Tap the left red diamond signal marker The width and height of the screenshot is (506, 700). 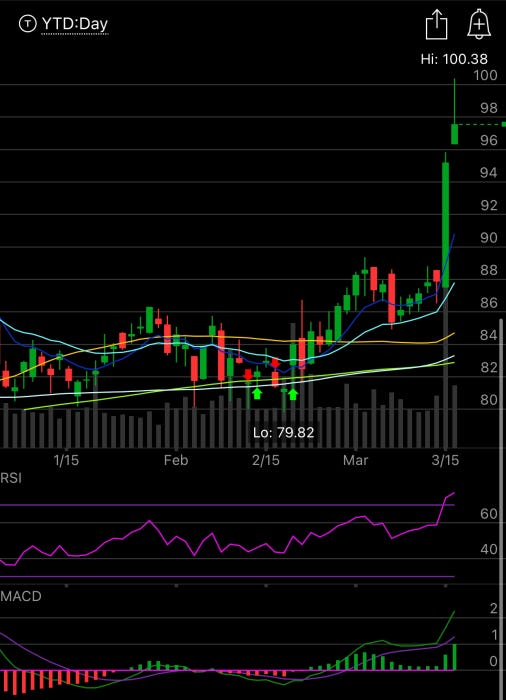(248, 375)
